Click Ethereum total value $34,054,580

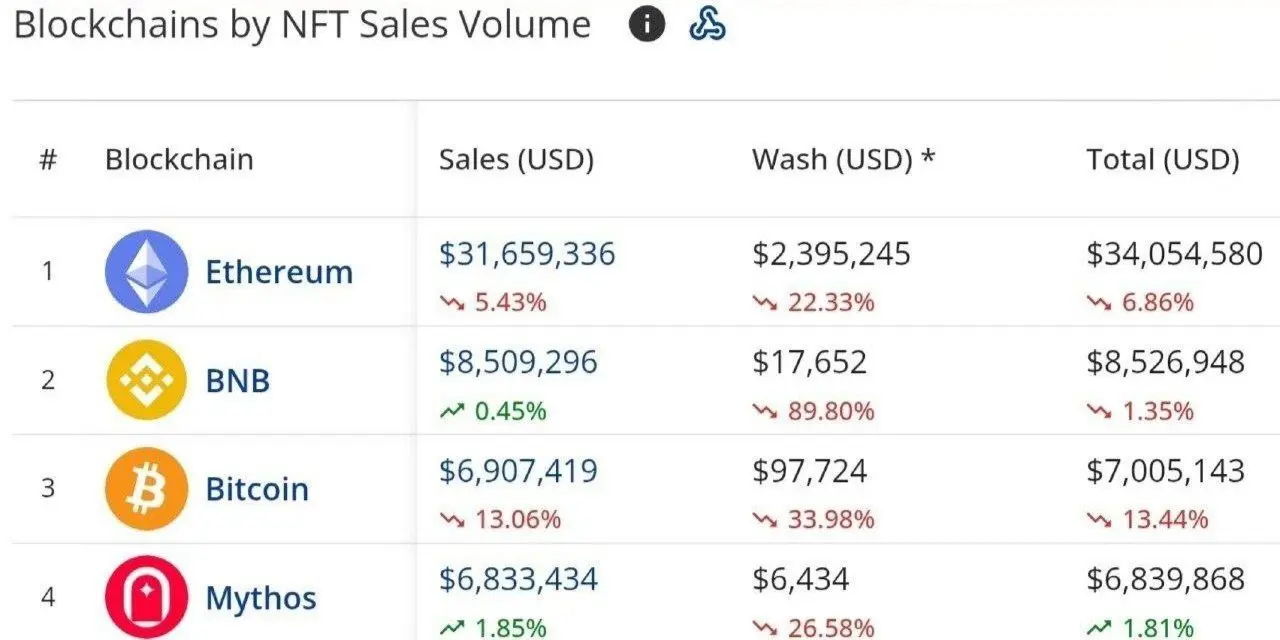coord(1174,254)
